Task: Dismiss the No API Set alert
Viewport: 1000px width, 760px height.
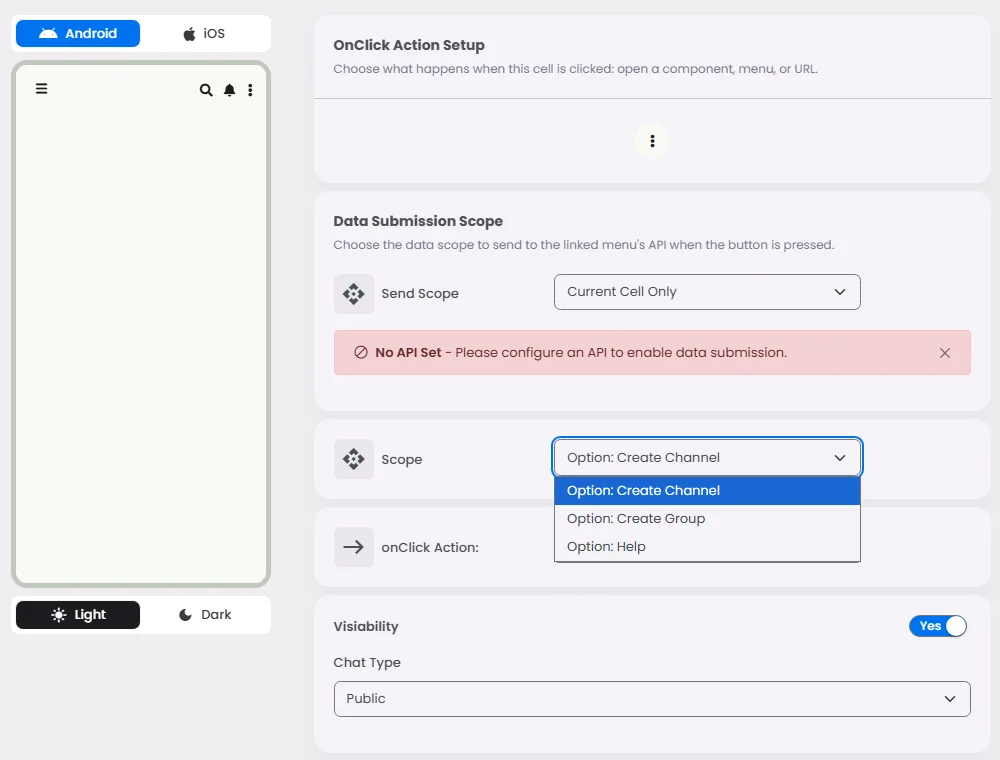Action: (945, 353)
